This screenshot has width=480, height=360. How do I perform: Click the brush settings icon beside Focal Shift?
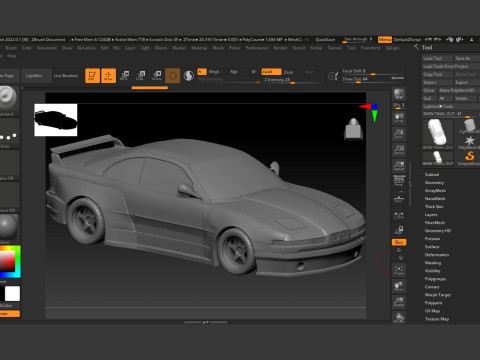coord(333,76)
